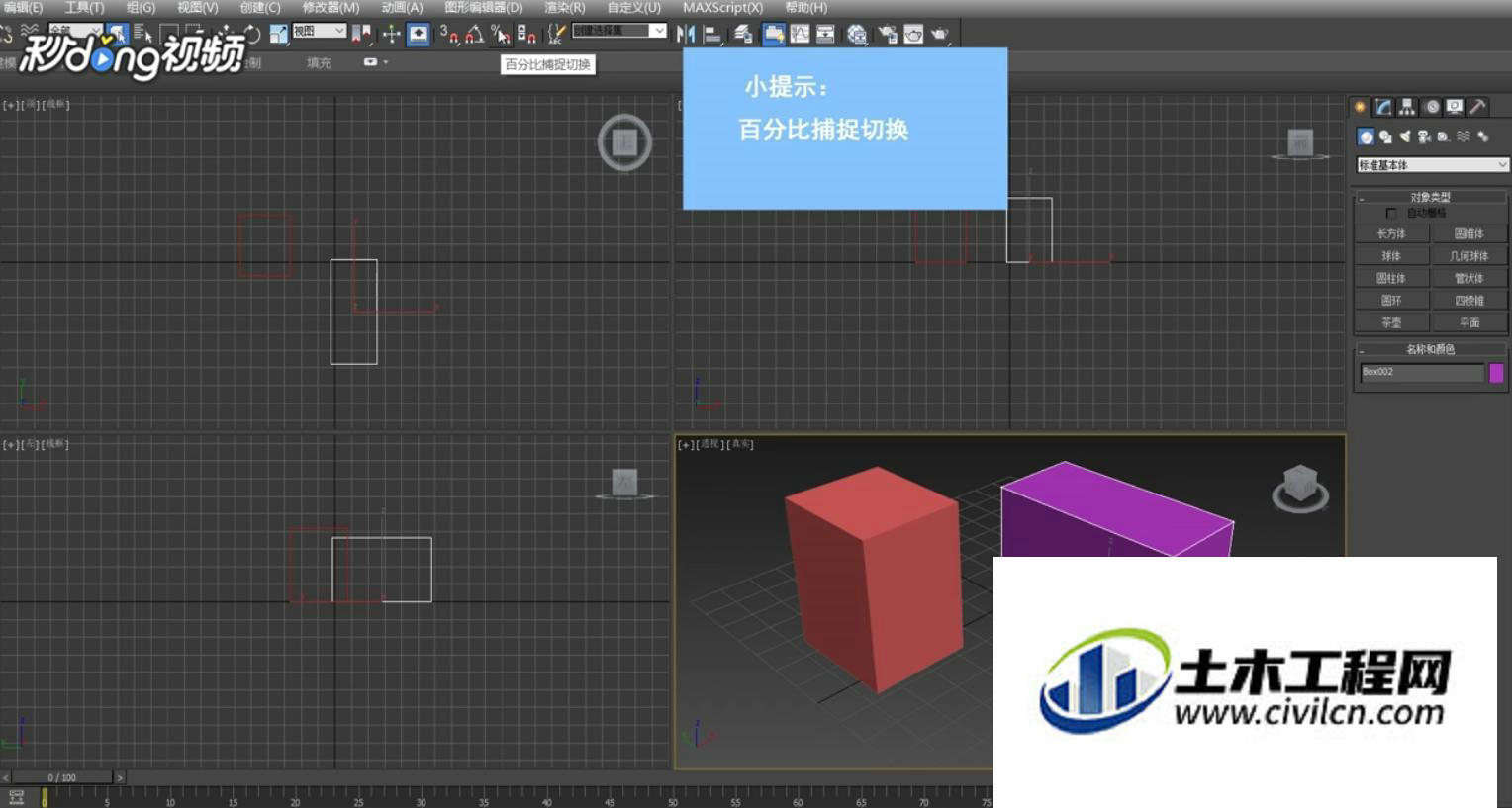Open the MAXScript(X) menu
Screen dimensions: 1512x808
(x=722, y=7)
